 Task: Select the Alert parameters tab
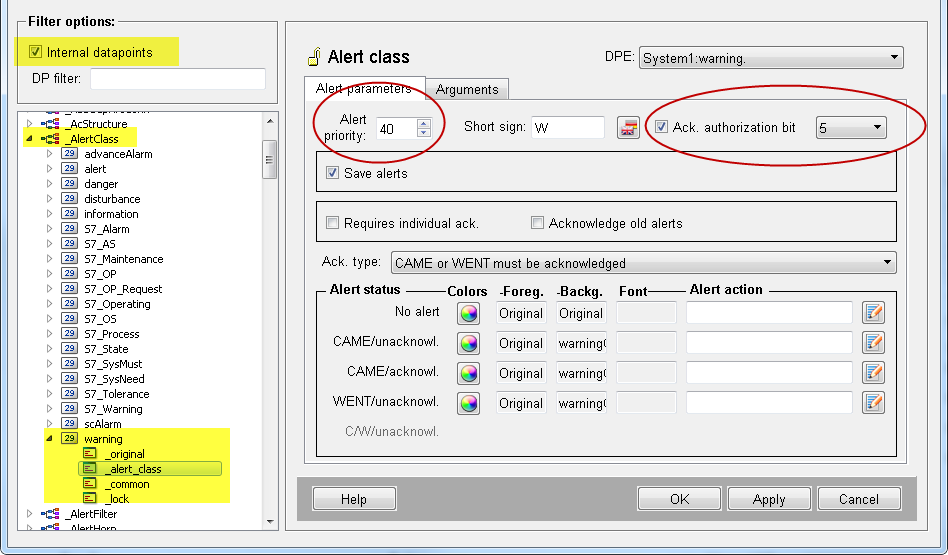(364, 88)
